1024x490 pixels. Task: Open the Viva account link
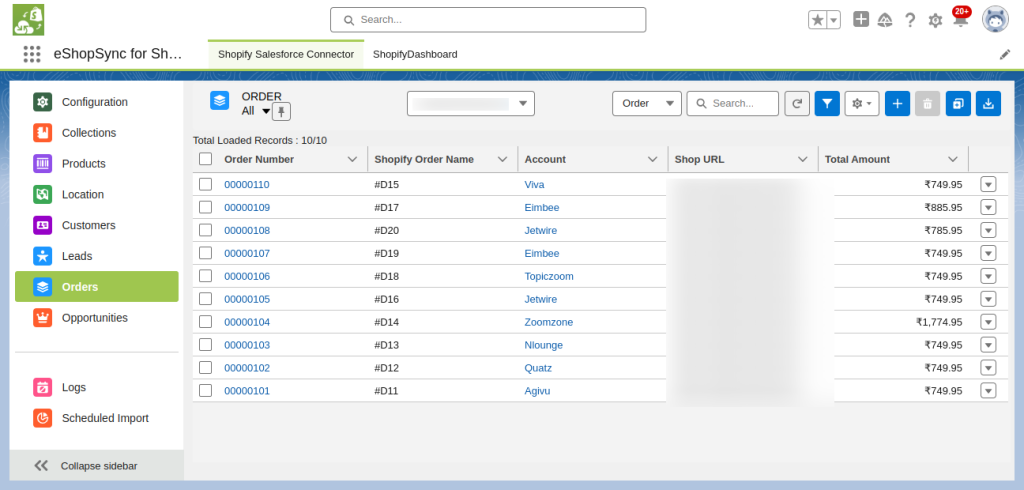(x=534, y=184)
